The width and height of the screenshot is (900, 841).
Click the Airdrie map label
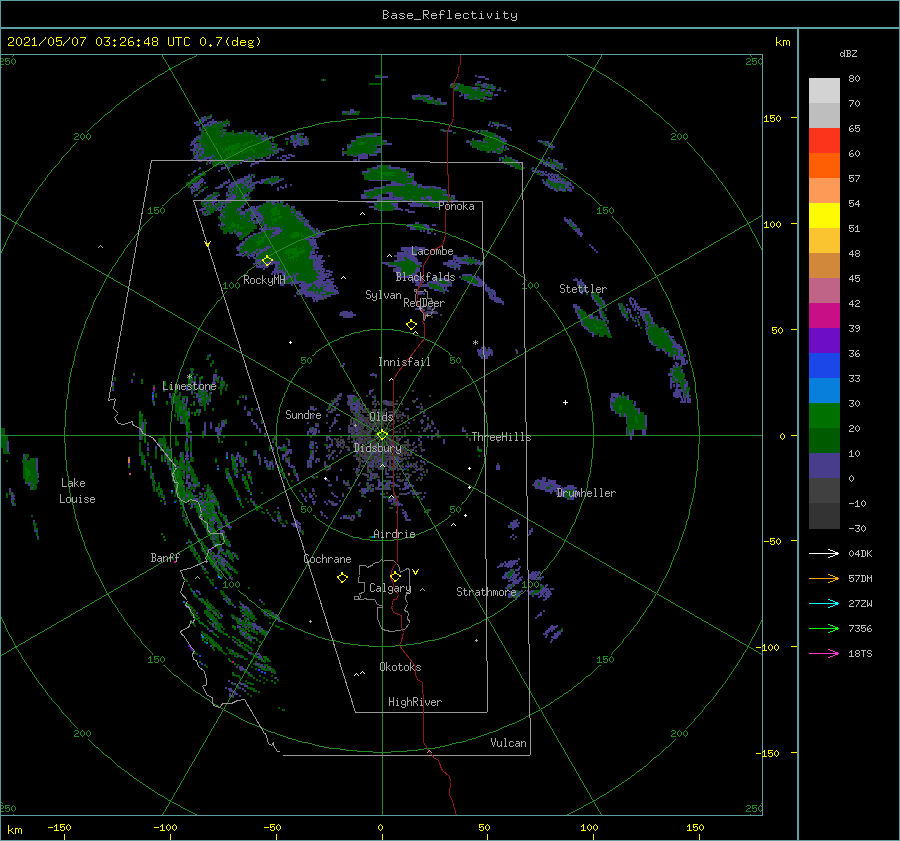[394, 534]
